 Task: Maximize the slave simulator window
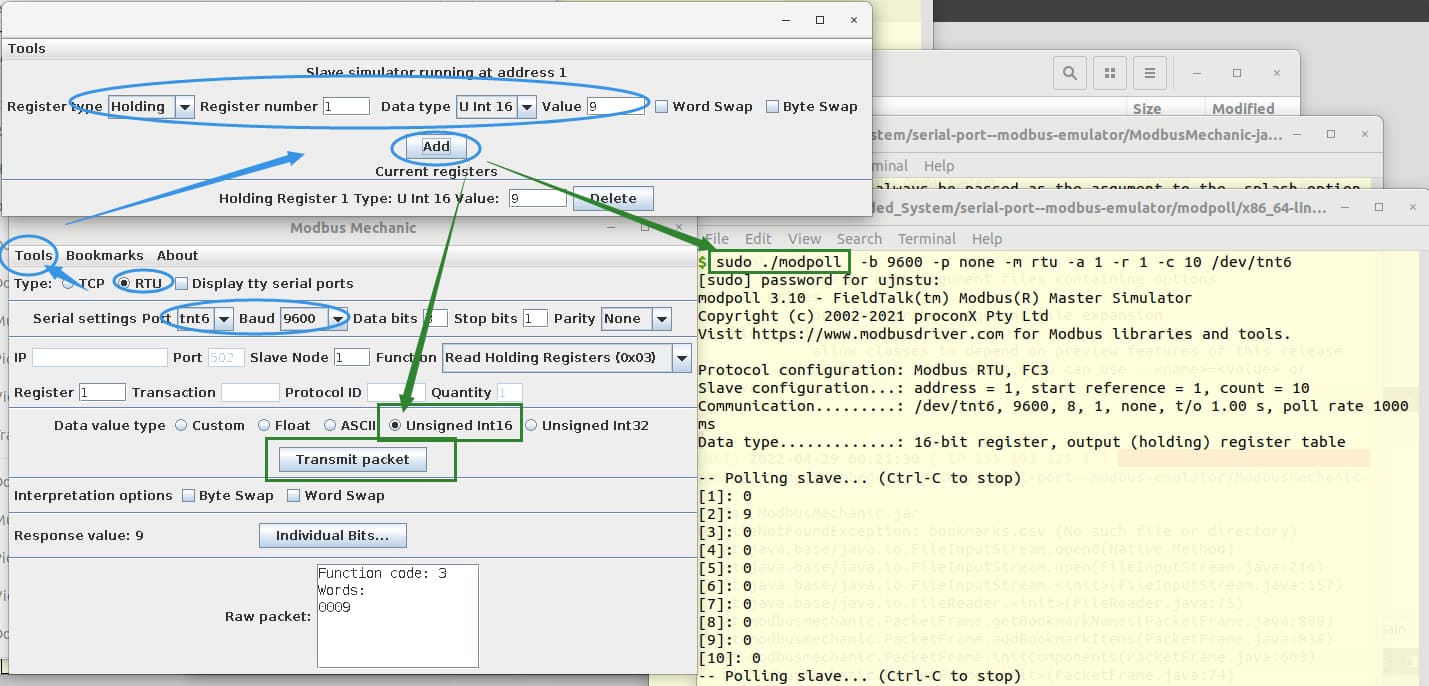coord(820,19)
